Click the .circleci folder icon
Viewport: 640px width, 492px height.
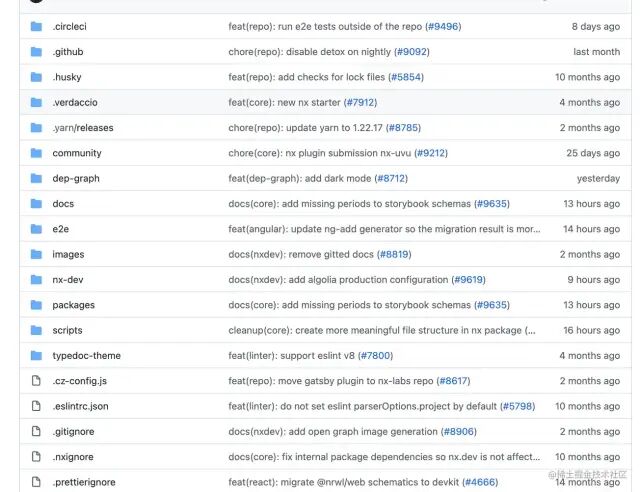click(x=36, y=27)
